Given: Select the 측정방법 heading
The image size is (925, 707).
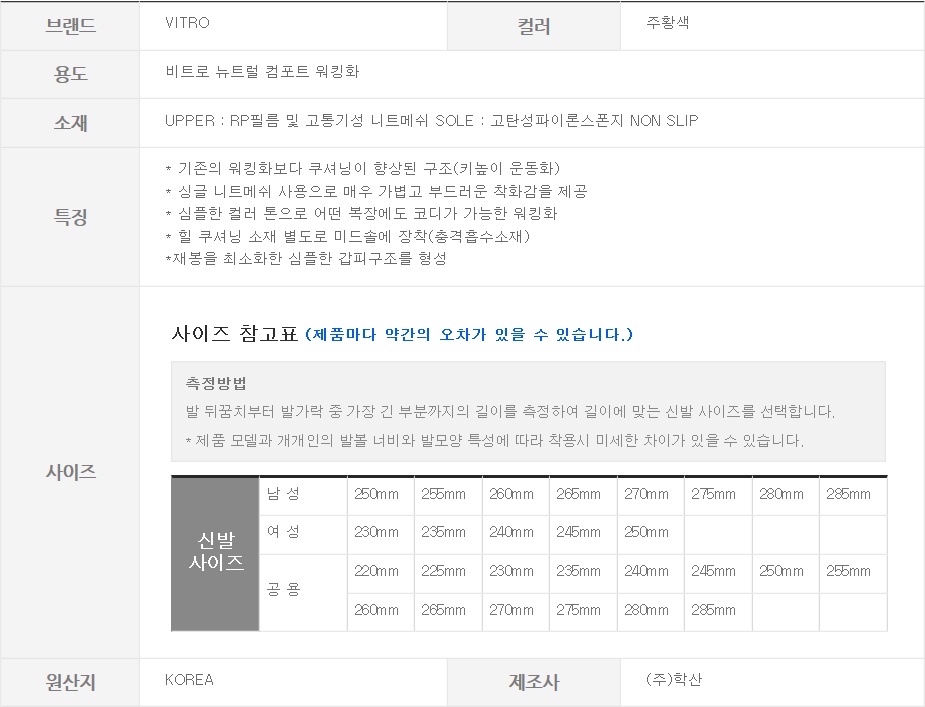Looking at the screenshot, I should click(x=216, y=384).
